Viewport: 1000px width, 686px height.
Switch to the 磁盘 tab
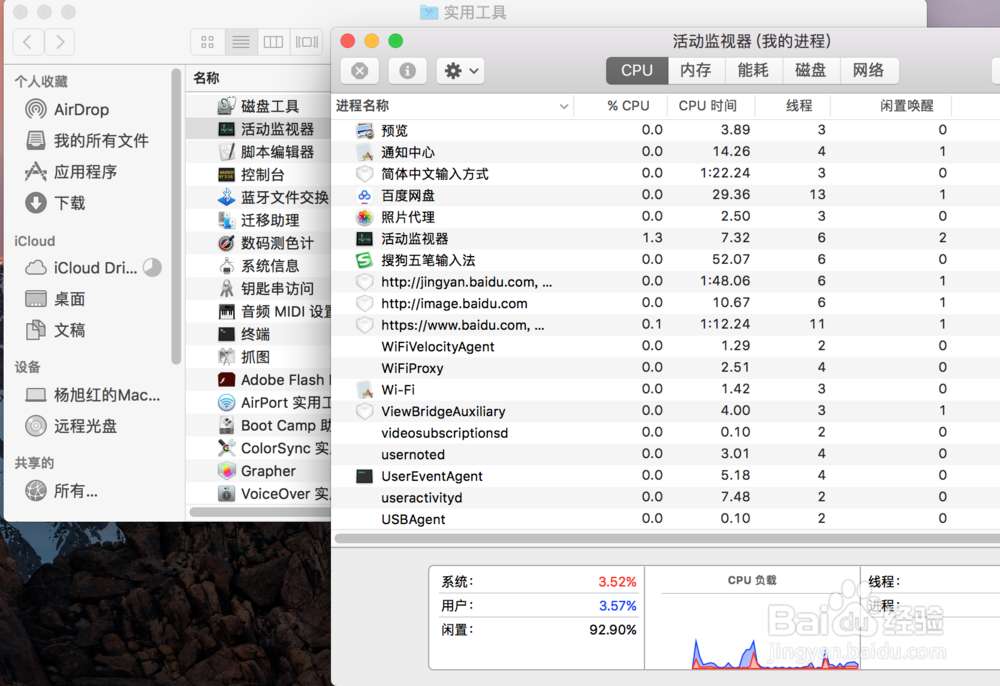tap(811, 70)
